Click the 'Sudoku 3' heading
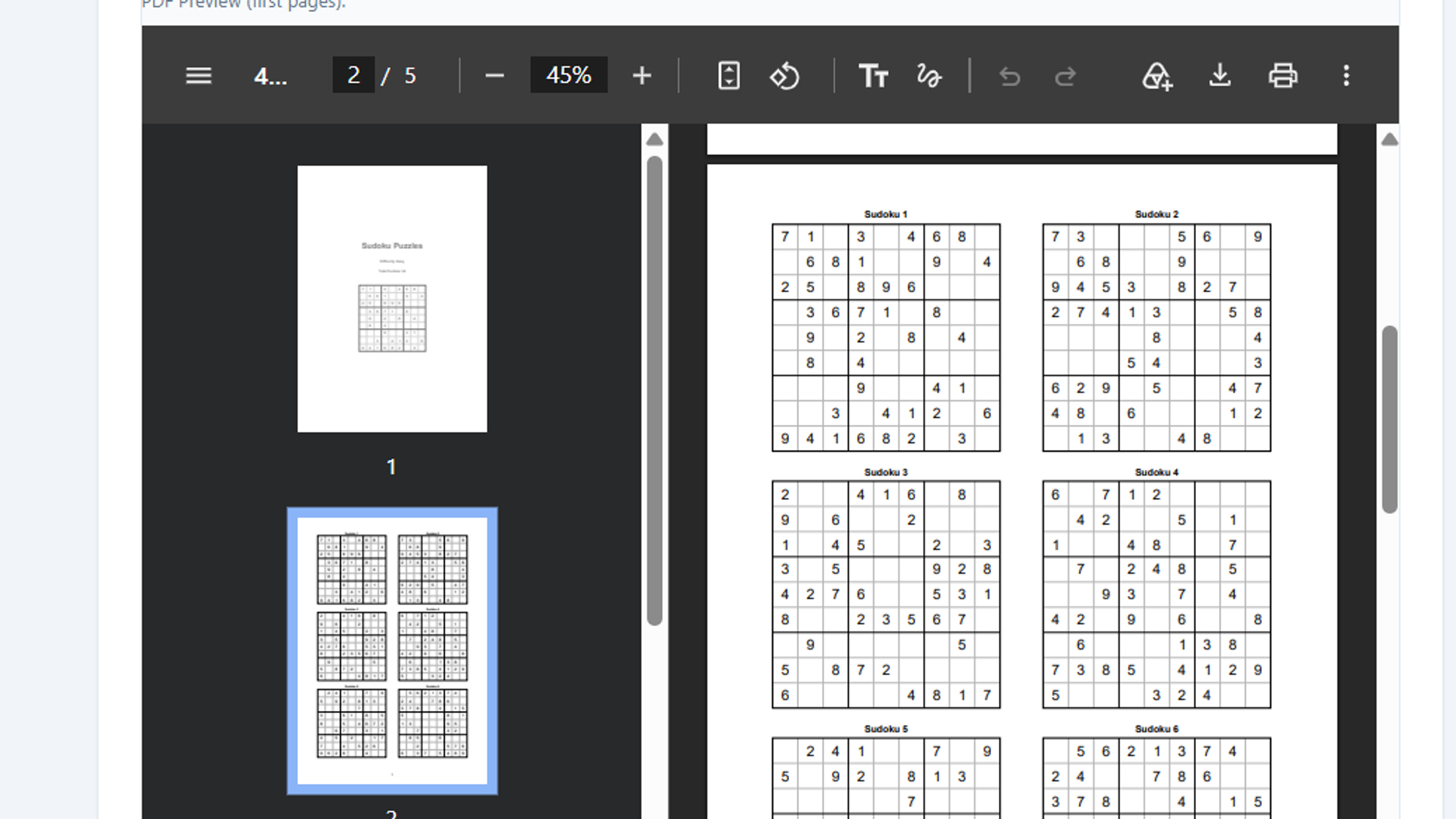The image size is (1456, 819). 886,472
